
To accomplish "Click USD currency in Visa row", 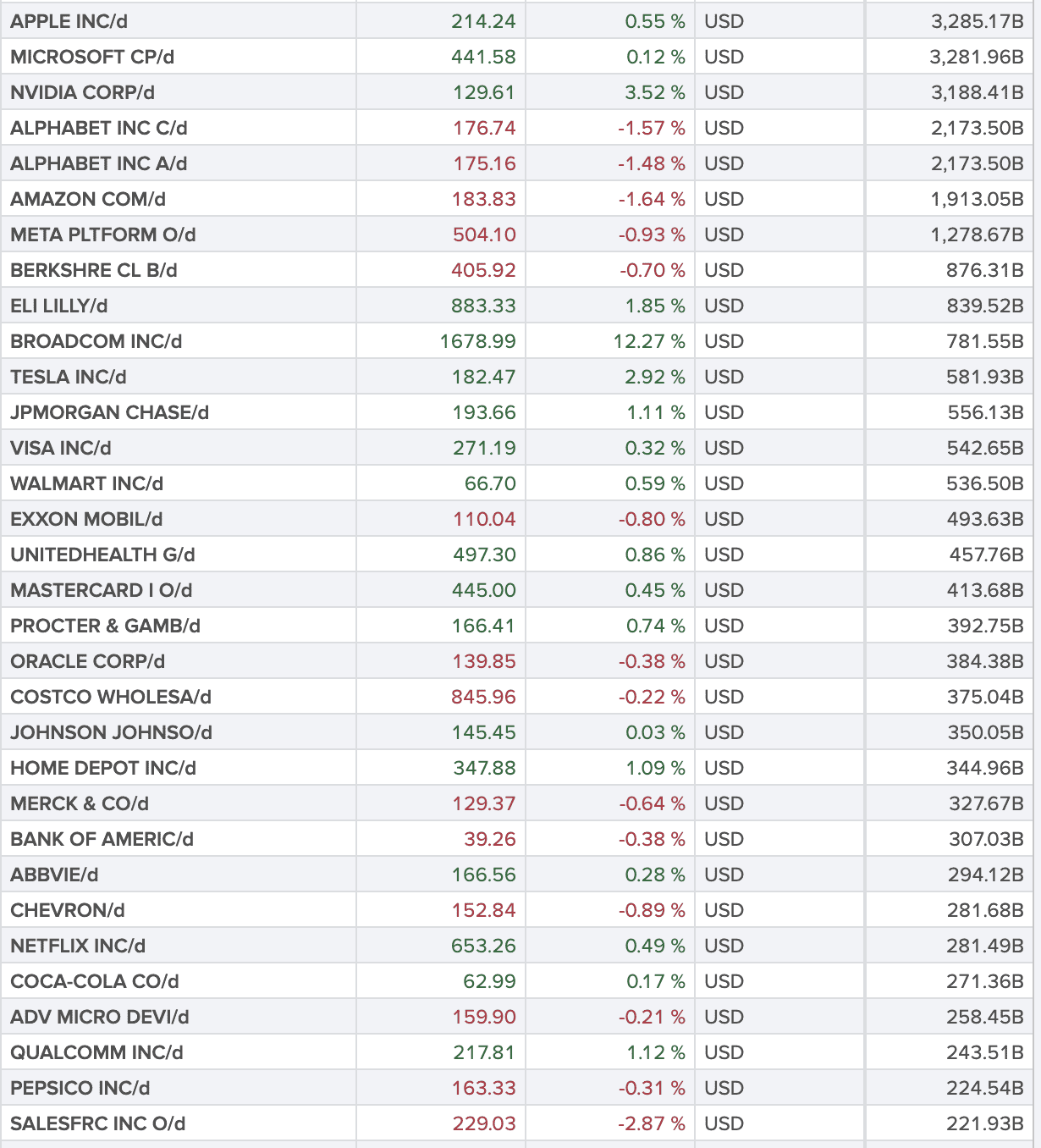I will (724, 448).
